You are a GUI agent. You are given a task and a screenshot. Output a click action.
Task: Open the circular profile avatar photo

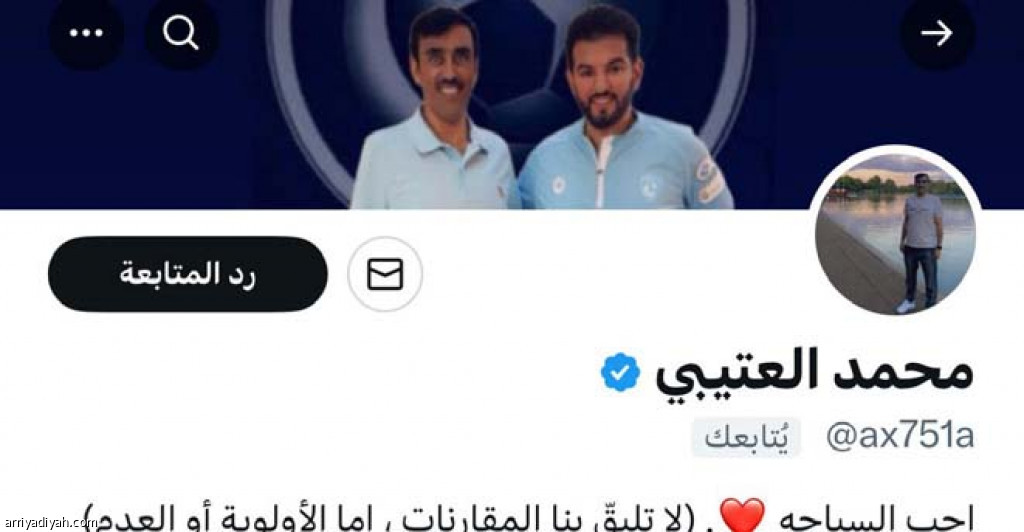pos(895,234)
